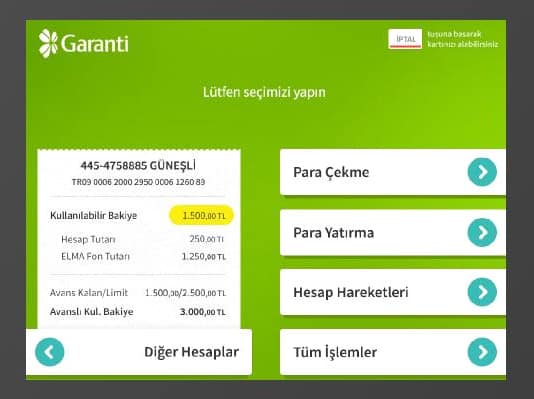534x399 pixels.
Task: Click the yellow highlighted 1.500,00 TL balance
Action: click(201, 216)
